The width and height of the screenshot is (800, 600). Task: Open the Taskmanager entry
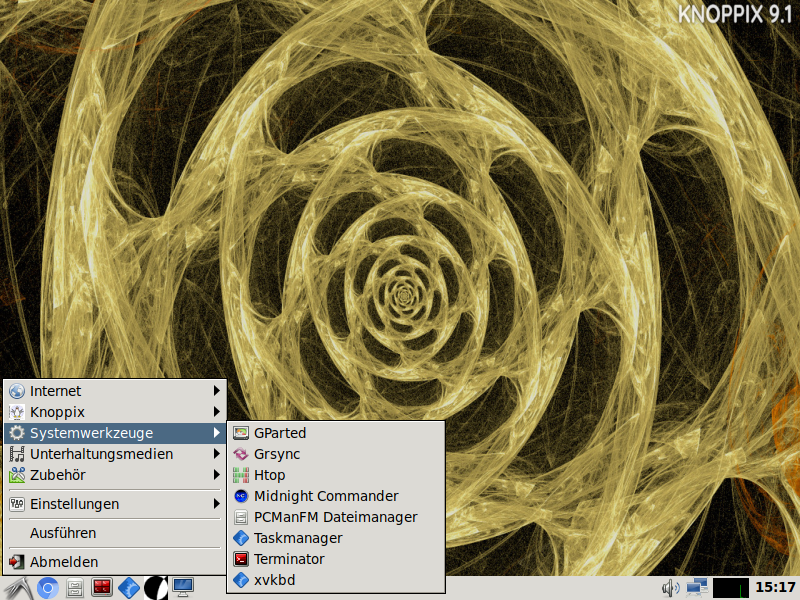click(336, 538)
